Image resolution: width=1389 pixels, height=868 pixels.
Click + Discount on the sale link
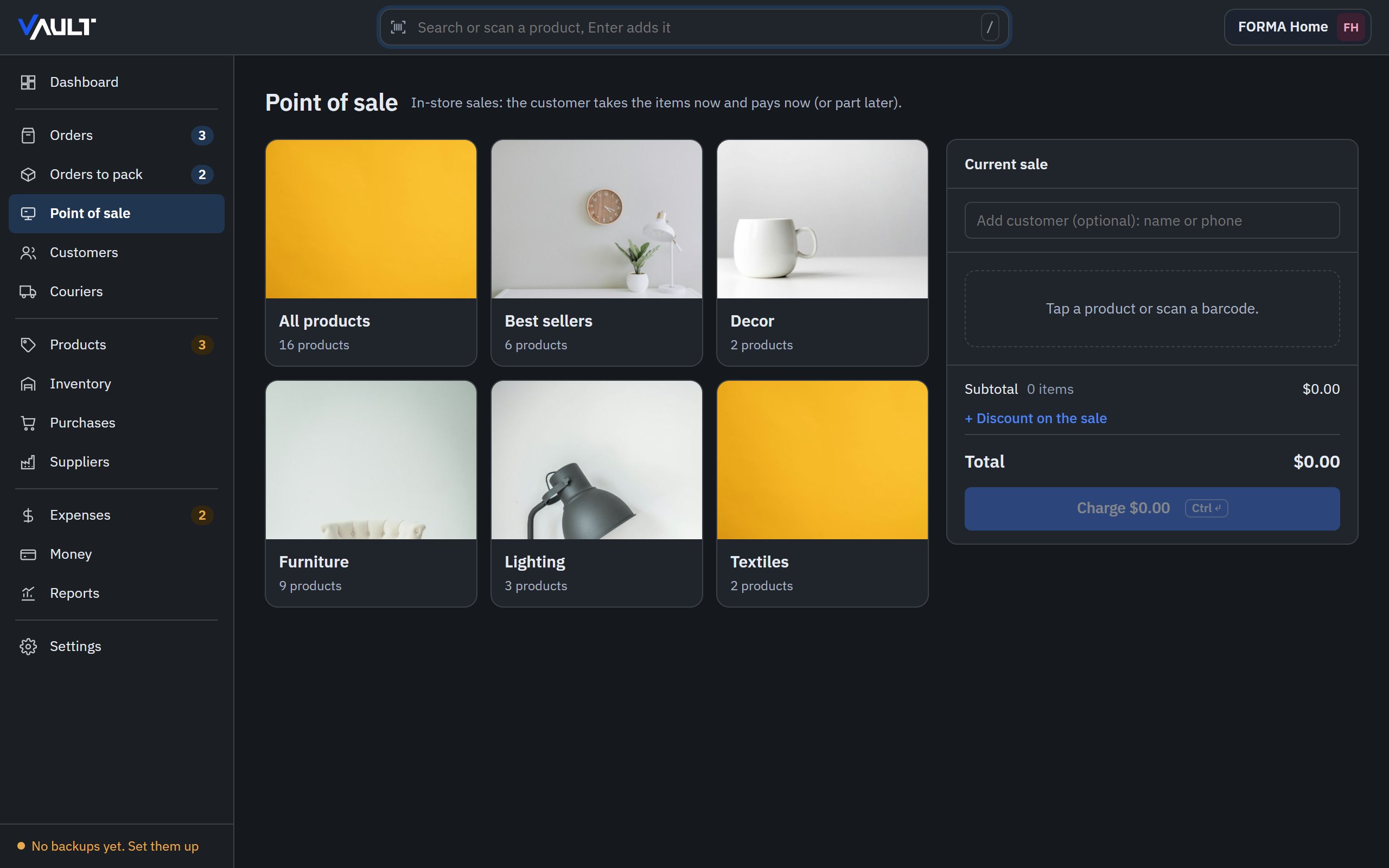(1036, 418)
